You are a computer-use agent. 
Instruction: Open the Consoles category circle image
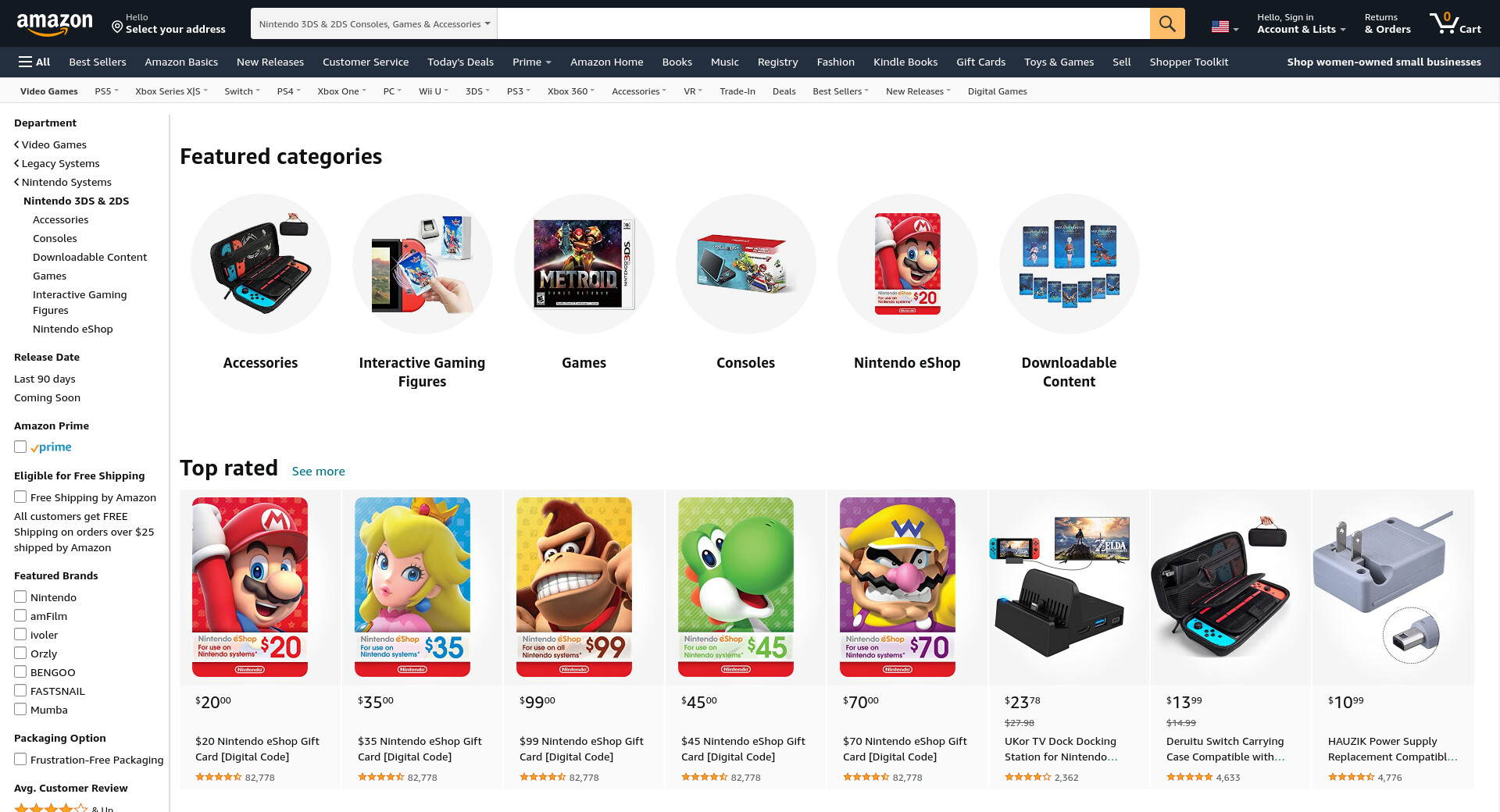(x=745, y=264)
